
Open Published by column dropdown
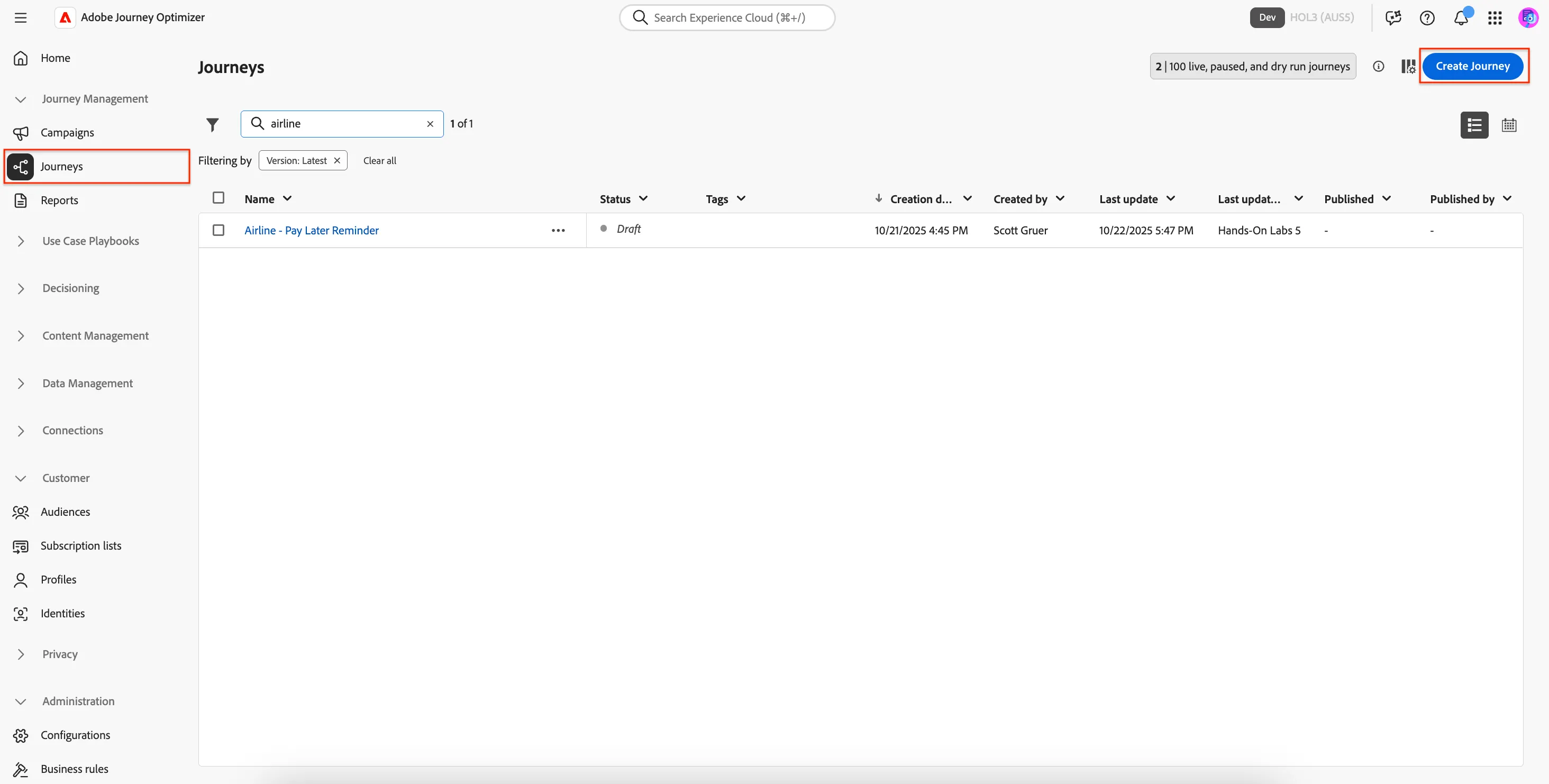point(1507,198)
